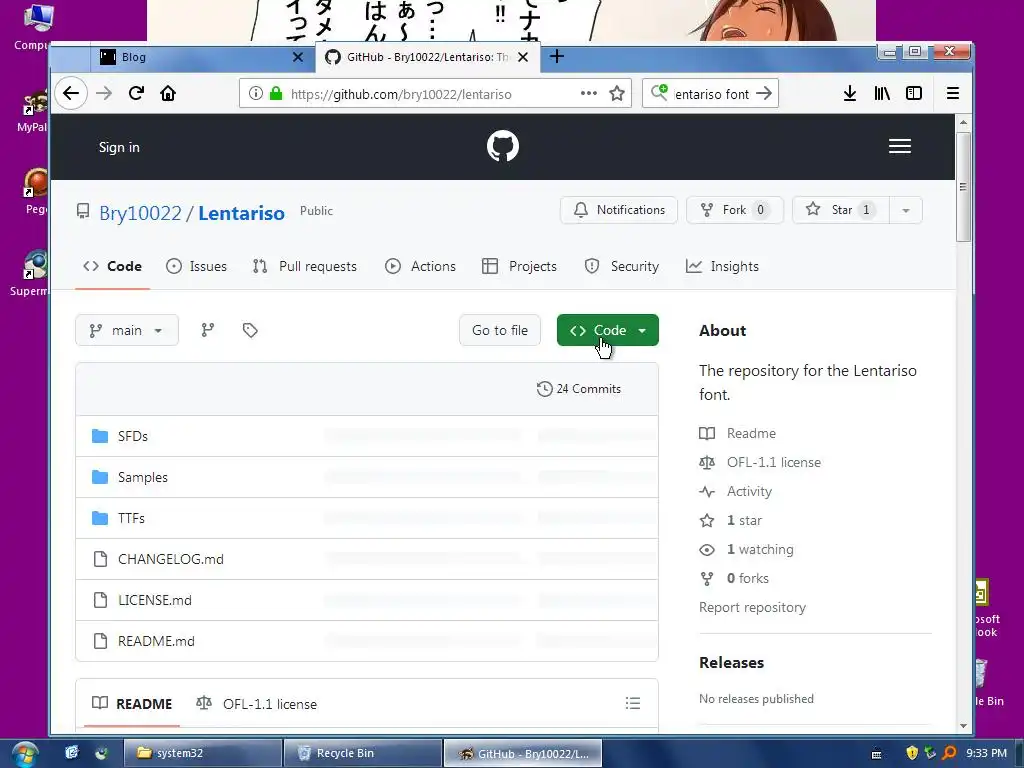Open the LICENSE.md file

155,601
